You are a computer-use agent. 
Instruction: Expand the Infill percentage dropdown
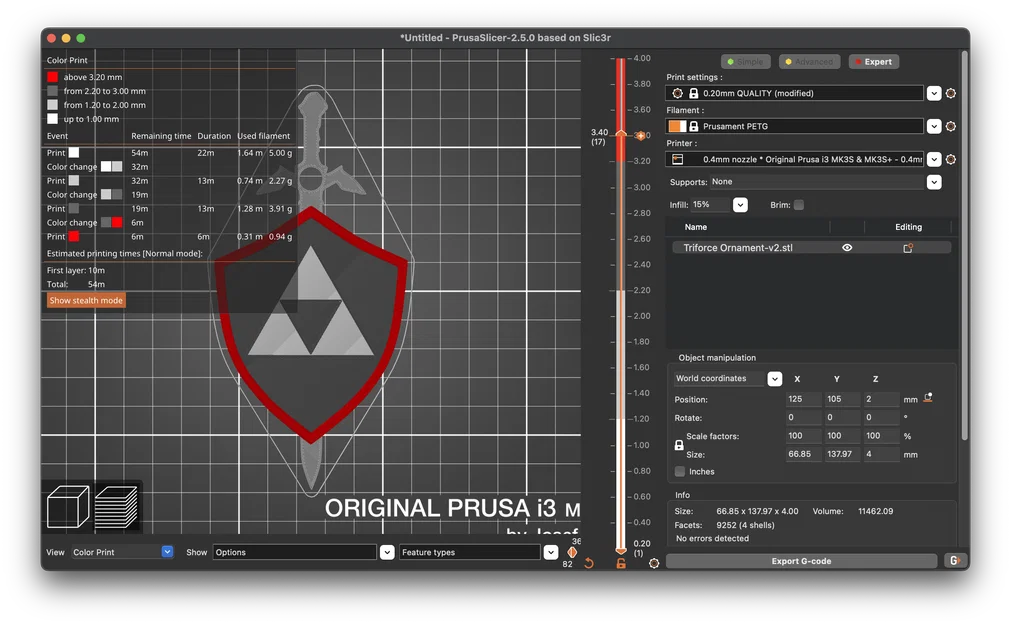pyautogui.click(x=740, y=205)
